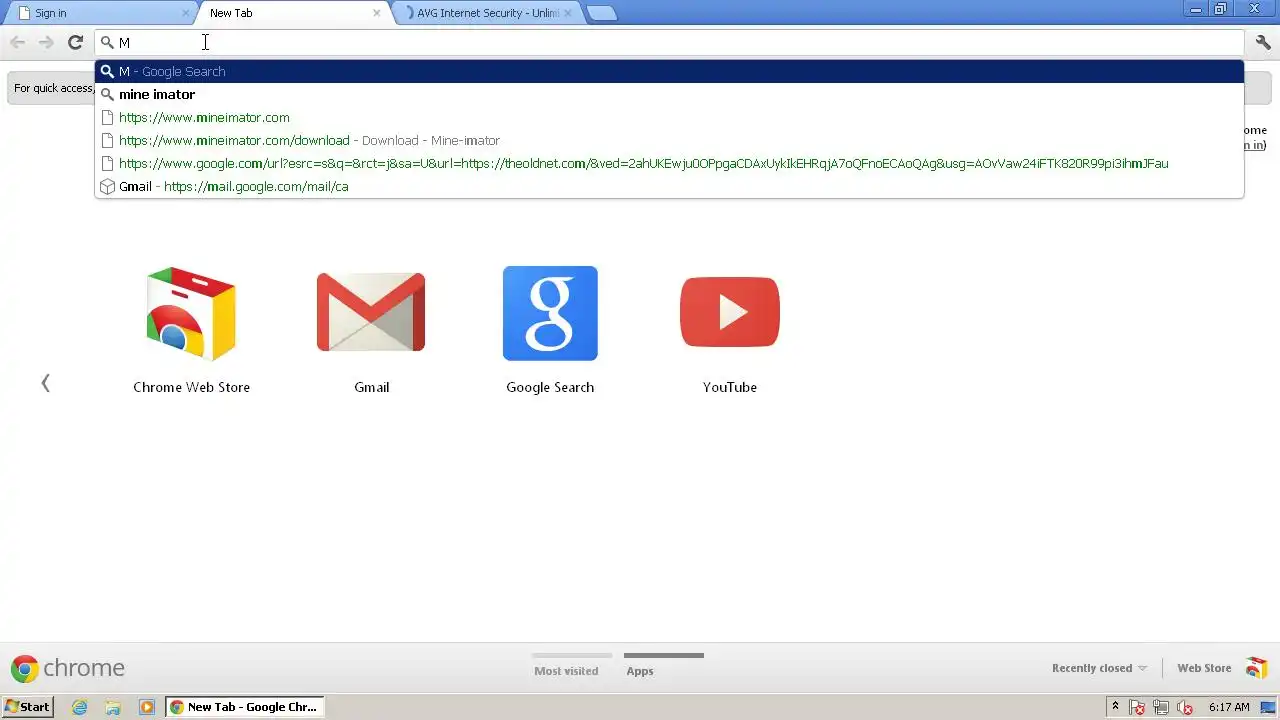Viewport: 1280px width, 720px height.
Task: Select the 'M - Google Search' suggestion
Action: (x=669, y=71)
